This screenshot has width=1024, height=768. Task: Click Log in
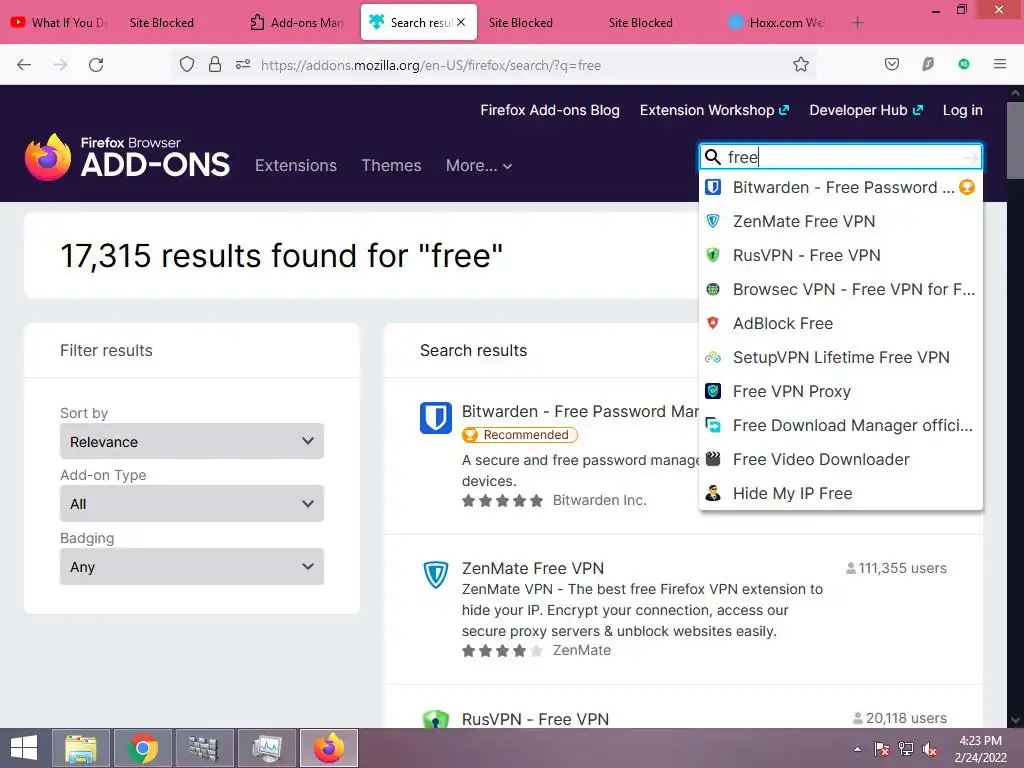(x=963, y=110)
